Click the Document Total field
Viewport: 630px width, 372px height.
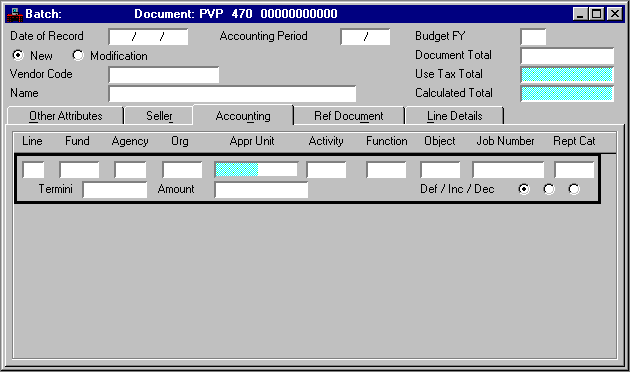click(567, 56)
